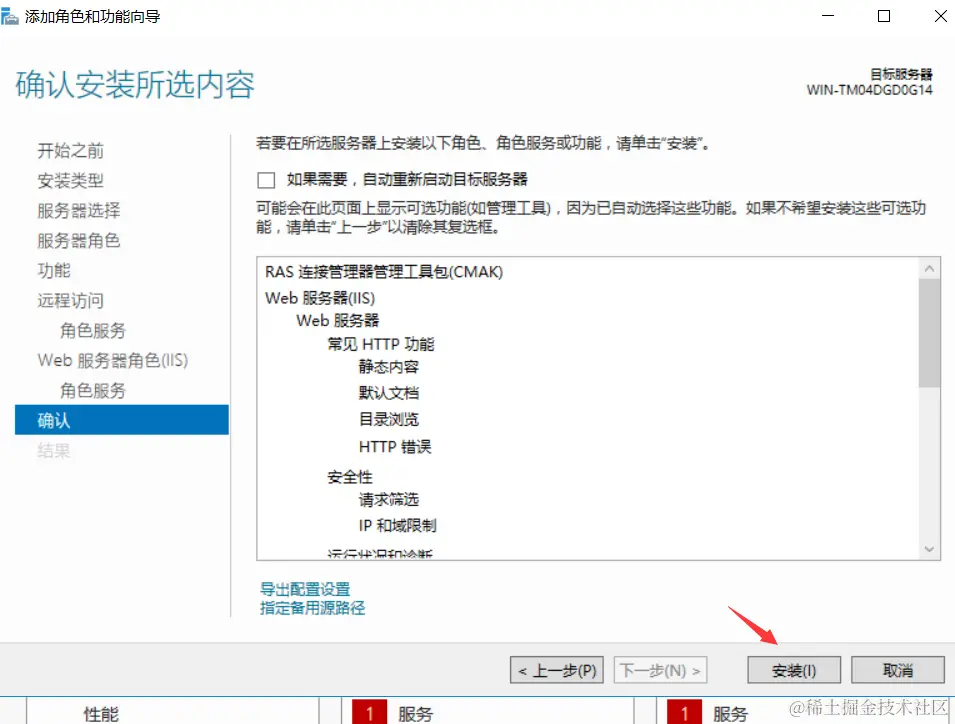Image resolution: width=955 pixels, height=724 pixels.
Task: Select the highlighted 确认 step
Action: click(x=122, y=420)
